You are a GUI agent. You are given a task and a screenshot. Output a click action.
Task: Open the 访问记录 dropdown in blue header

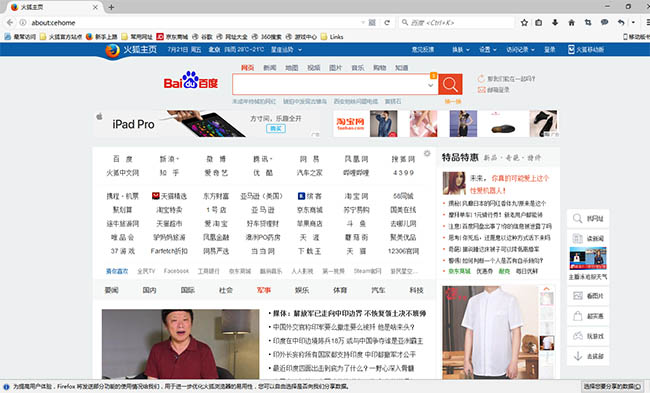(520, 50)
